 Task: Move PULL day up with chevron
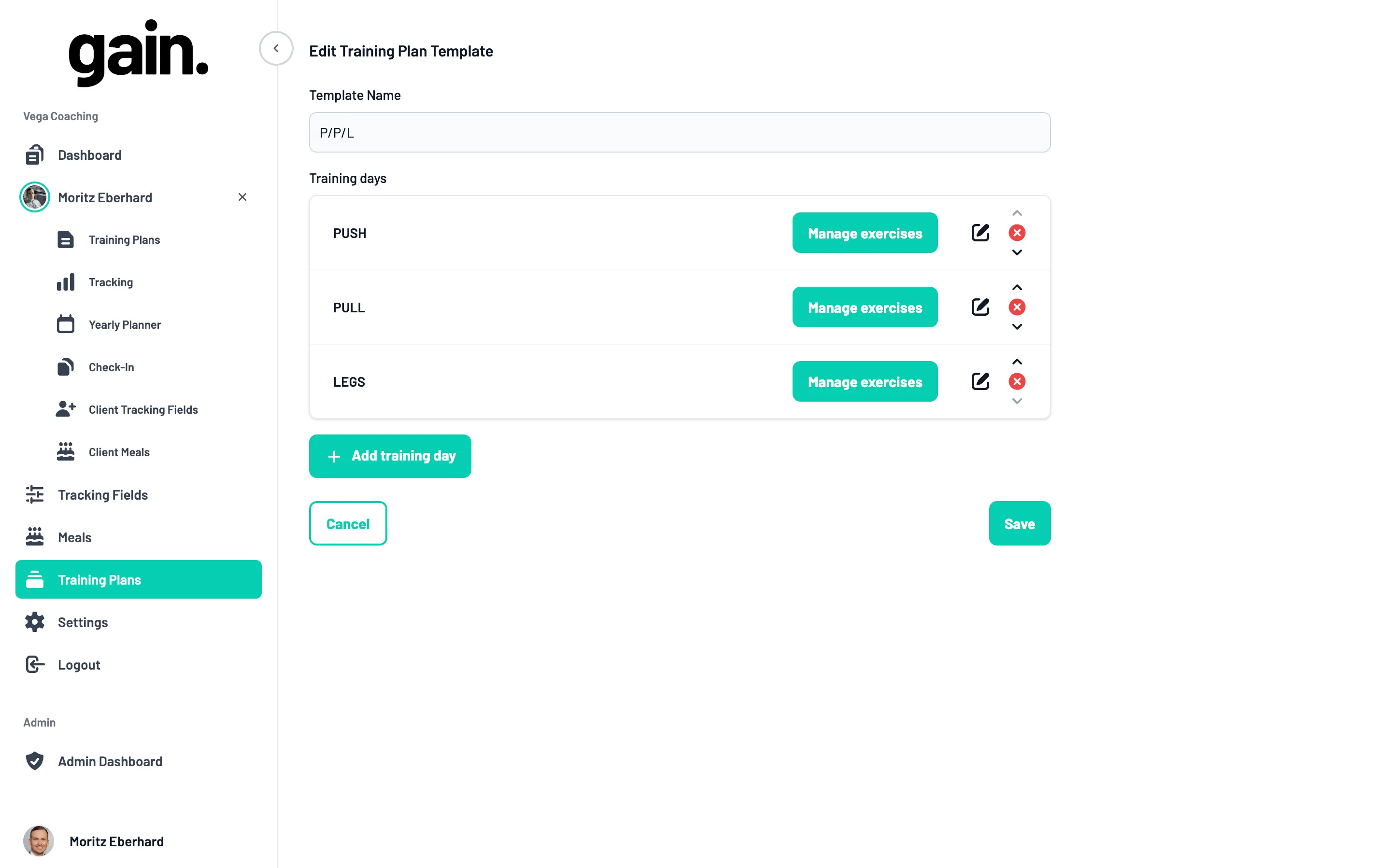tap(1017, 288)
